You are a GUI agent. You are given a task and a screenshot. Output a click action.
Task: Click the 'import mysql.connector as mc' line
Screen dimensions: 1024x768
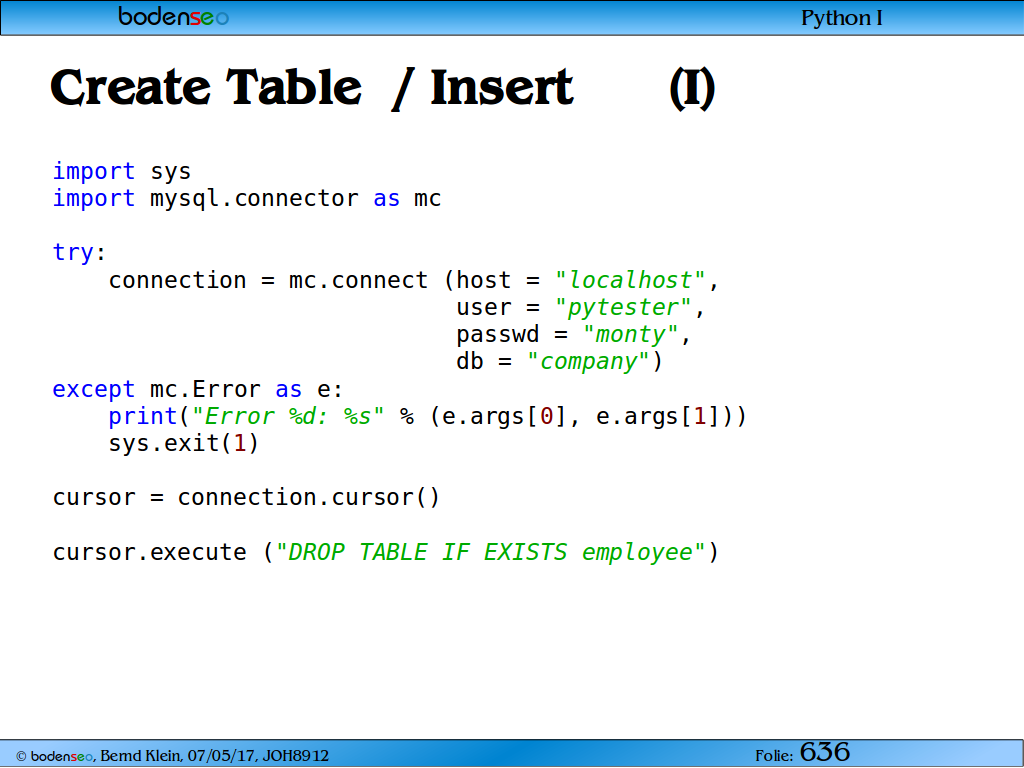point(247,199)
